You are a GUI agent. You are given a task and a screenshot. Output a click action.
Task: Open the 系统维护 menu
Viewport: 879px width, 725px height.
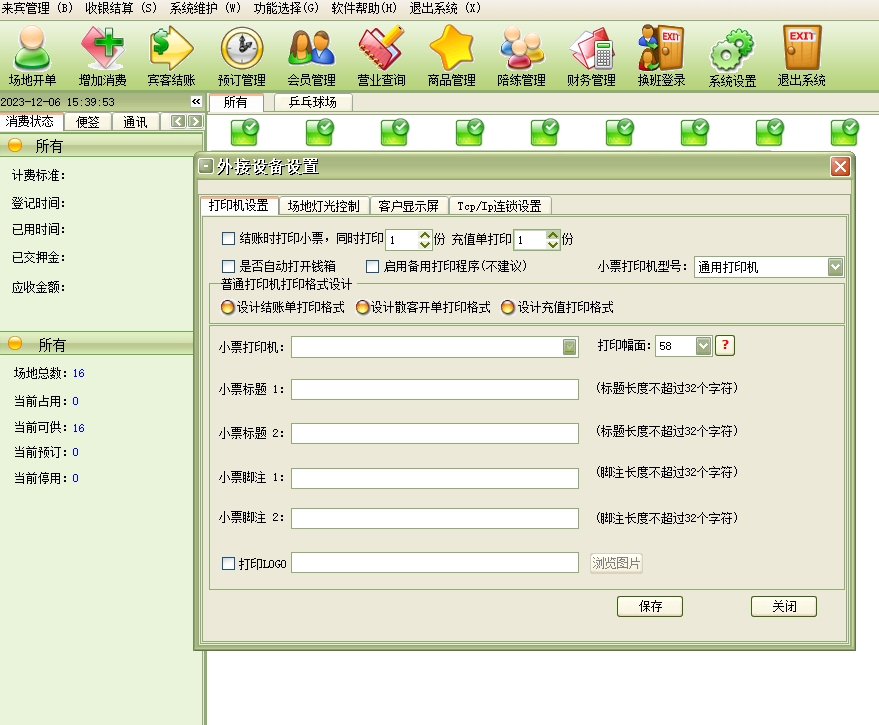[205, 7]
